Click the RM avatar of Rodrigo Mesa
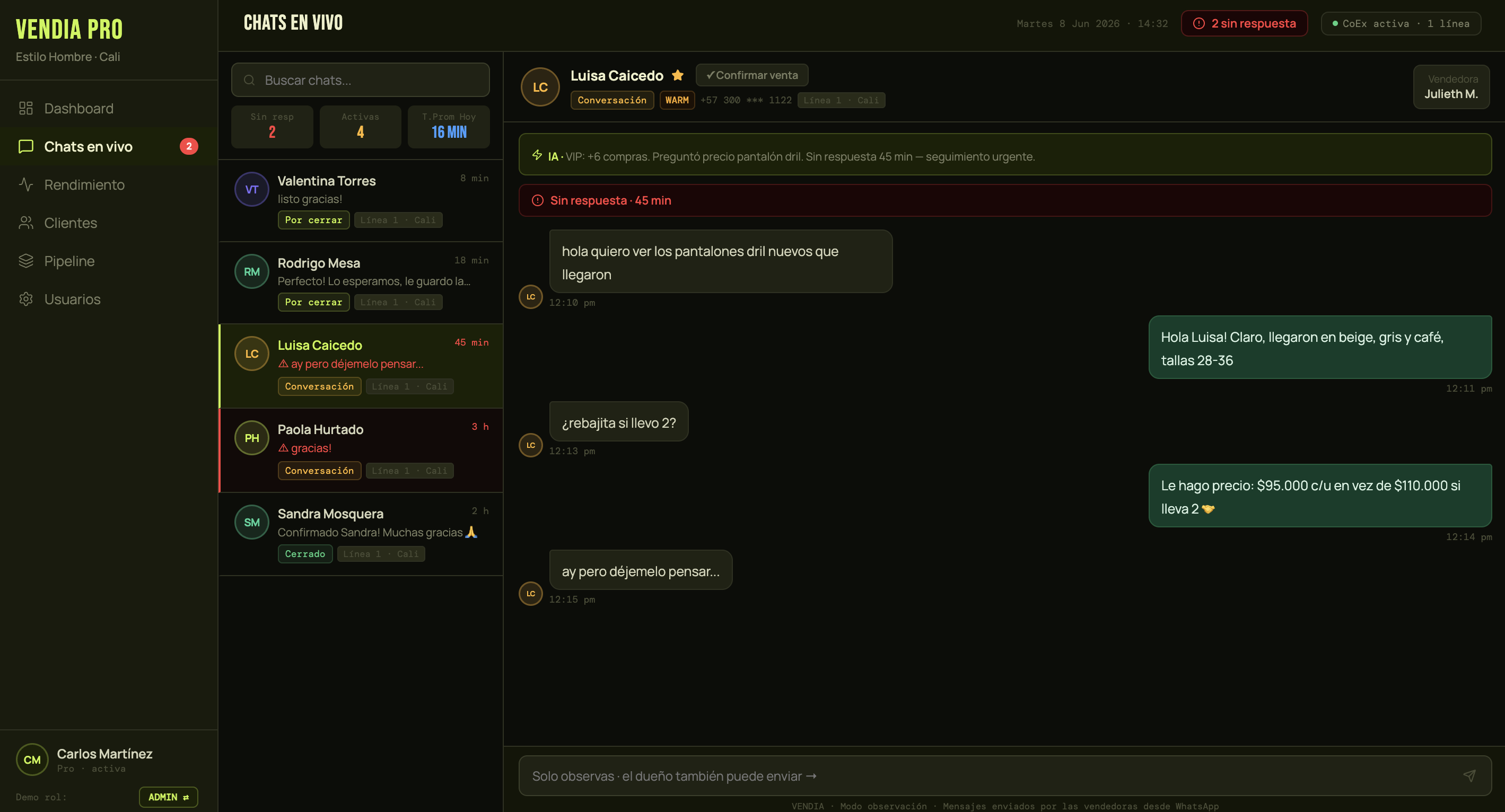The width and height of the screenshot is (1505, 812). (252, 271)
